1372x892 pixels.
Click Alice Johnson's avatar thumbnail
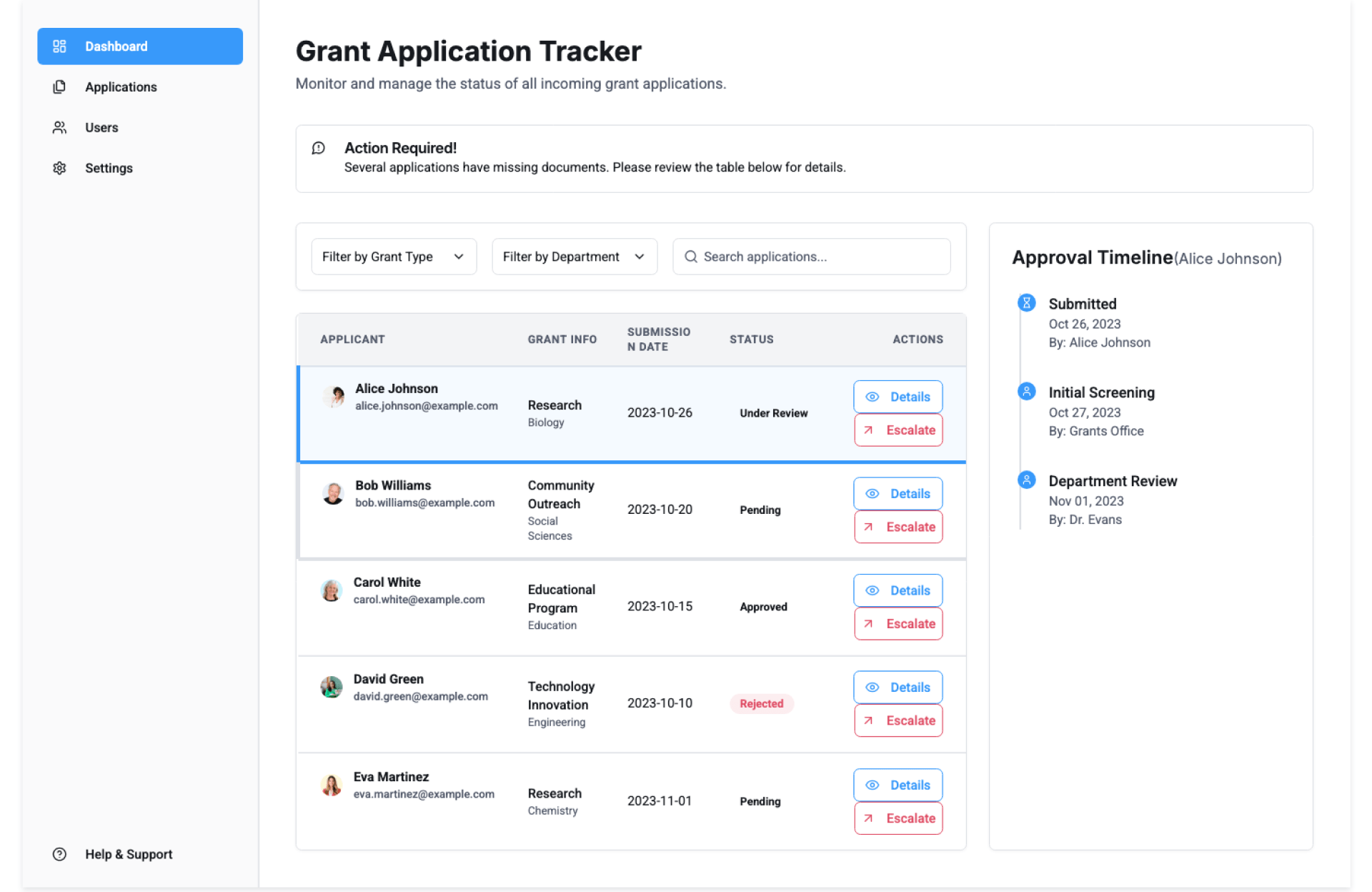[334, 396]
